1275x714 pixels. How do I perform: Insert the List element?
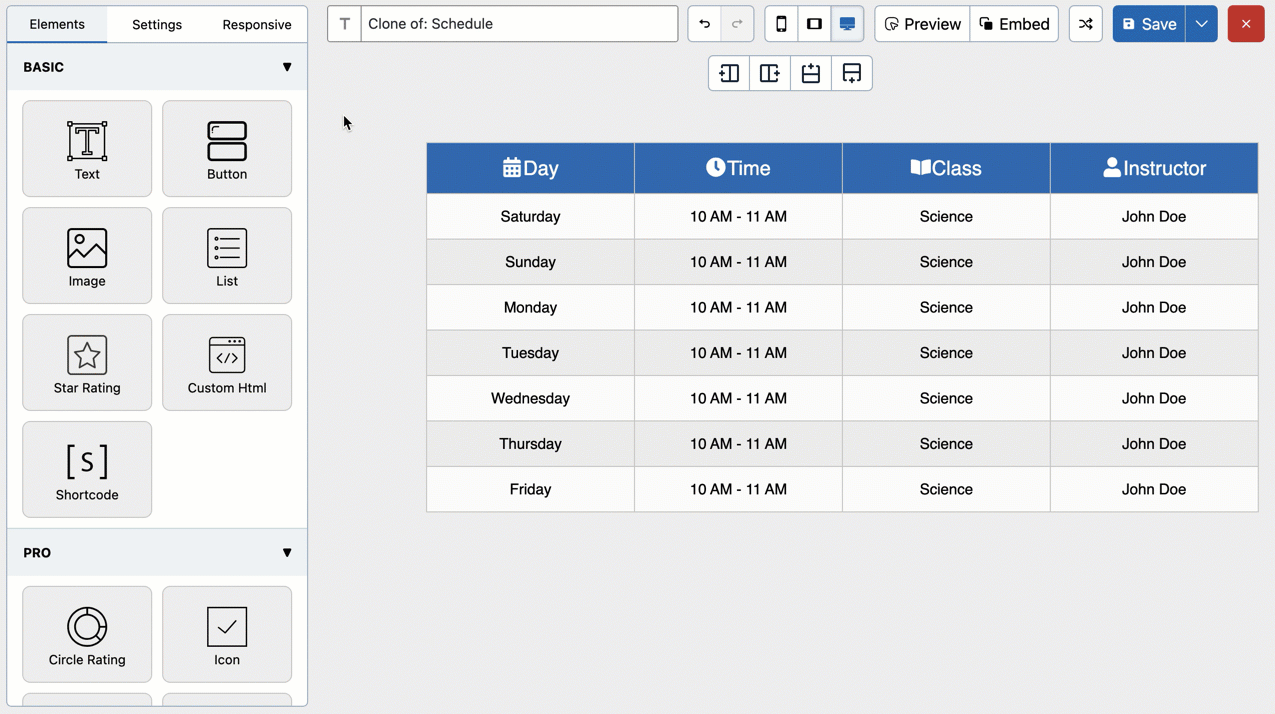pyautogui.click(x=227, y=256)
